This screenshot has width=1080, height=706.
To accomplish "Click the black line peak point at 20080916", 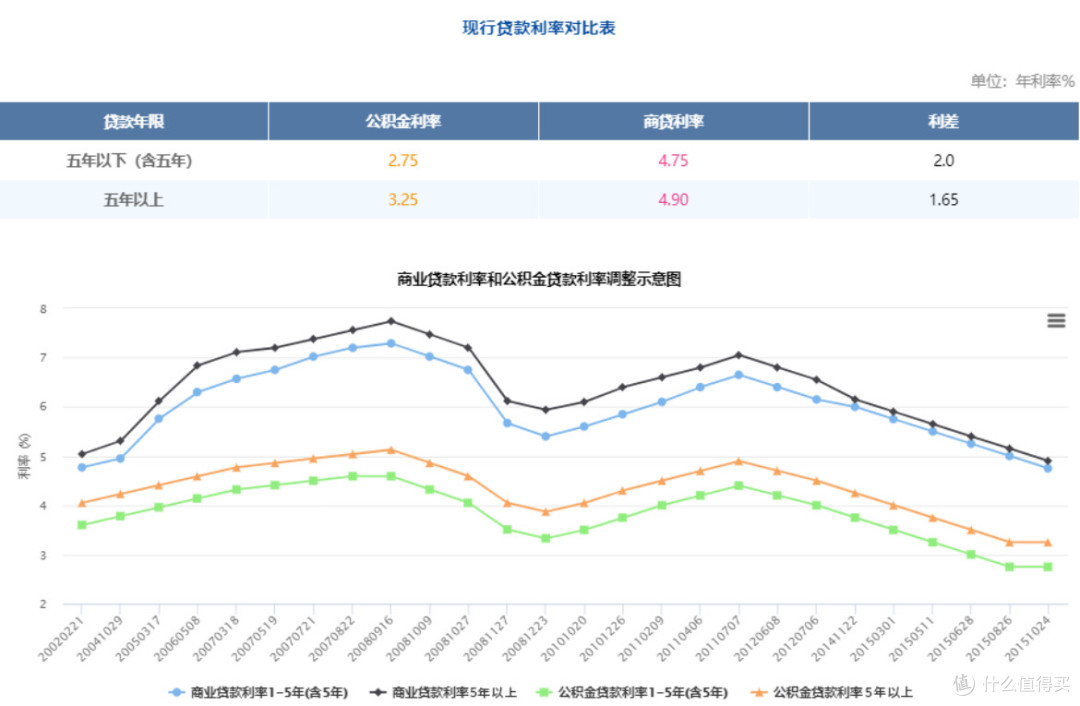I will point(391,322).
